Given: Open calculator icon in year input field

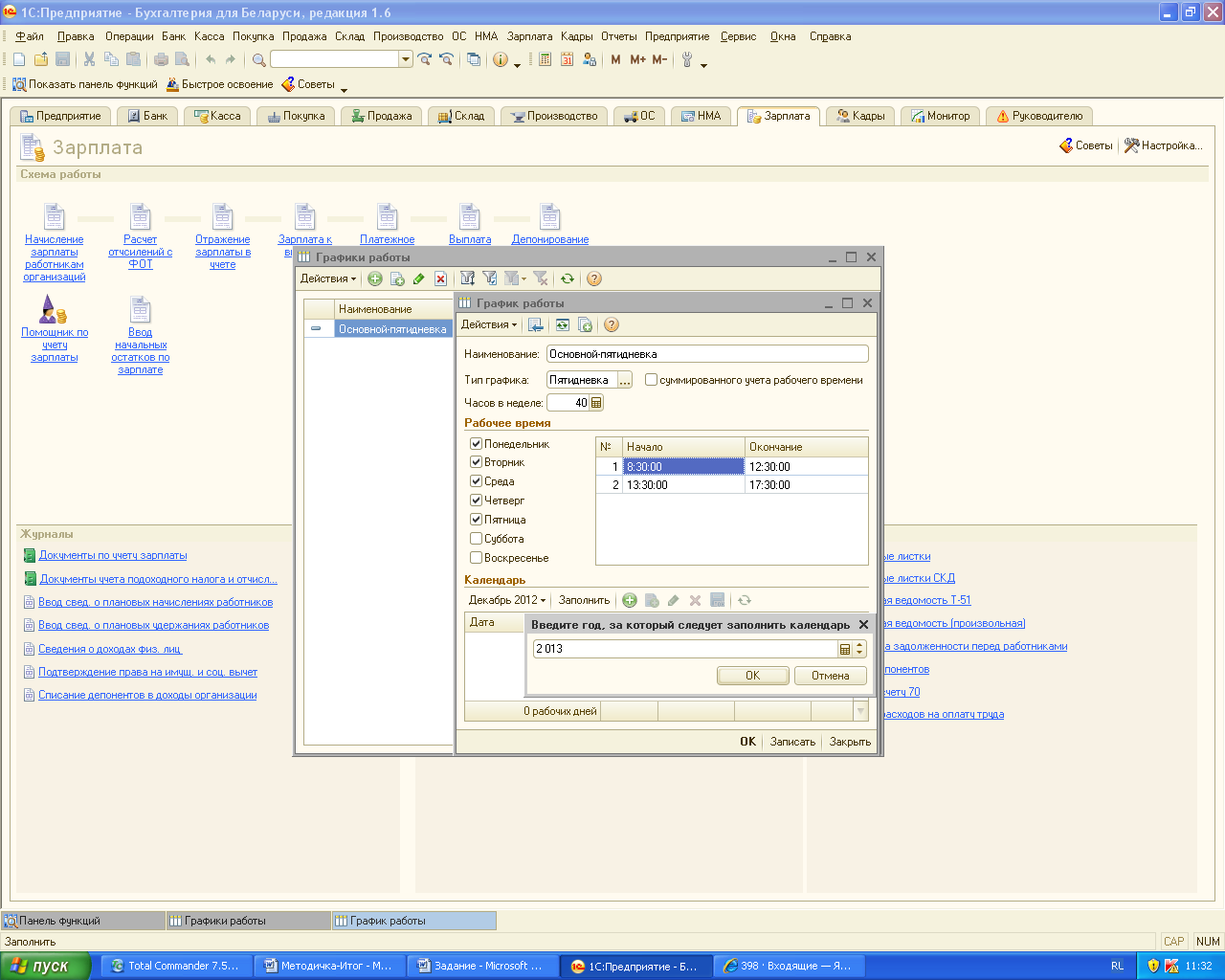Looking at the screenshot, I should [845, 649].
